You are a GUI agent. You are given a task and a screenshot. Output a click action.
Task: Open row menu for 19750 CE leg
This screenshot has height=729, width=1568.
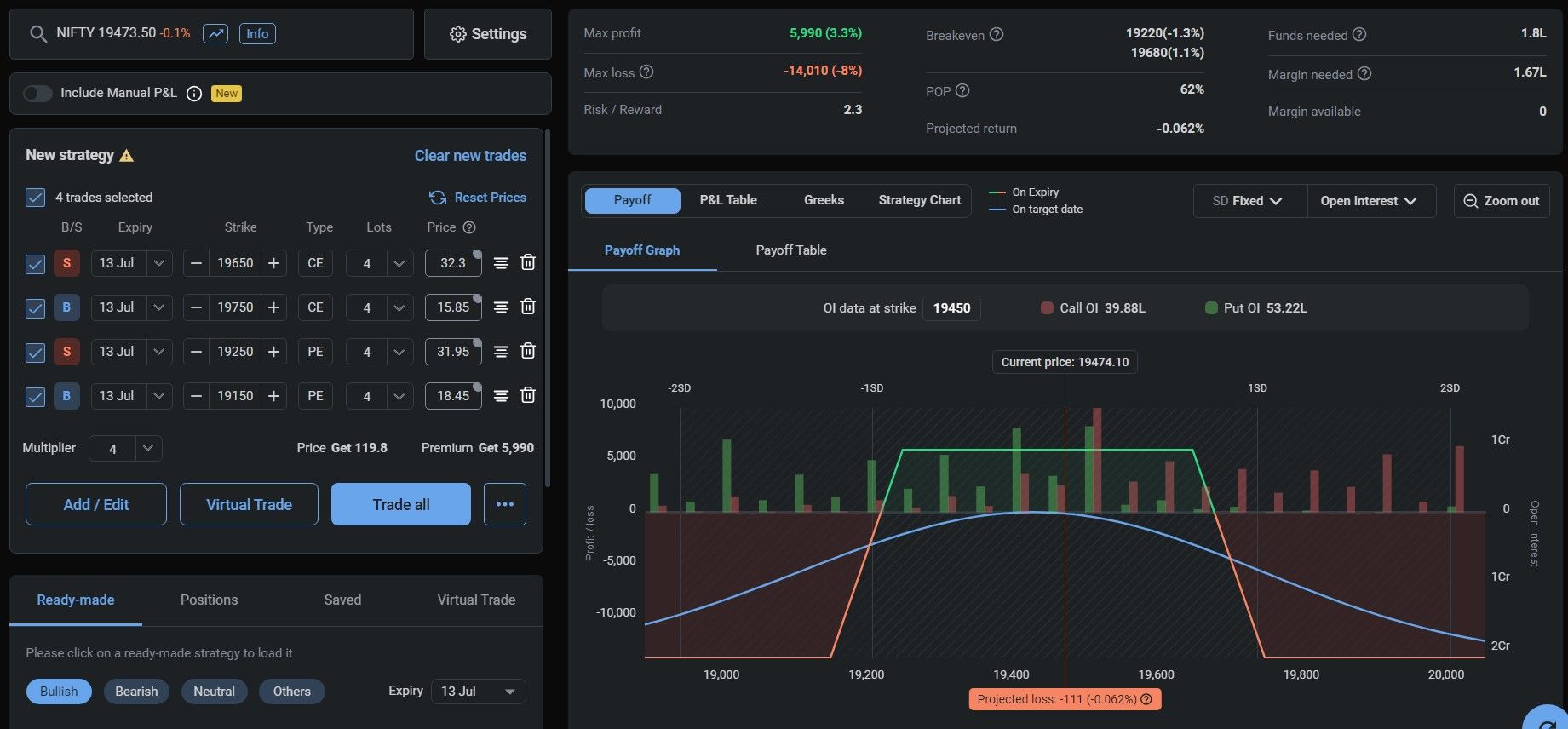[501, 307]
